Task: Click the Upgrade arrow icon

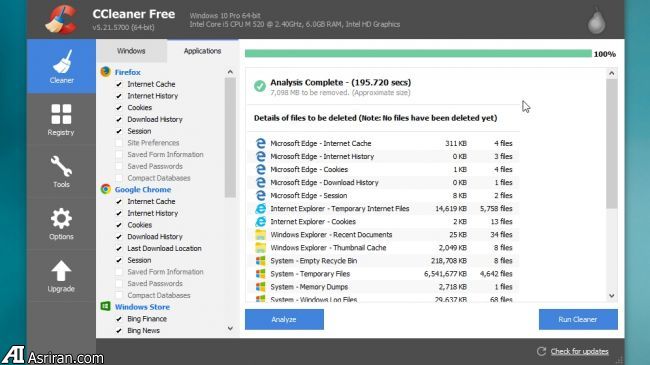Action: click(x=61, y=271)
